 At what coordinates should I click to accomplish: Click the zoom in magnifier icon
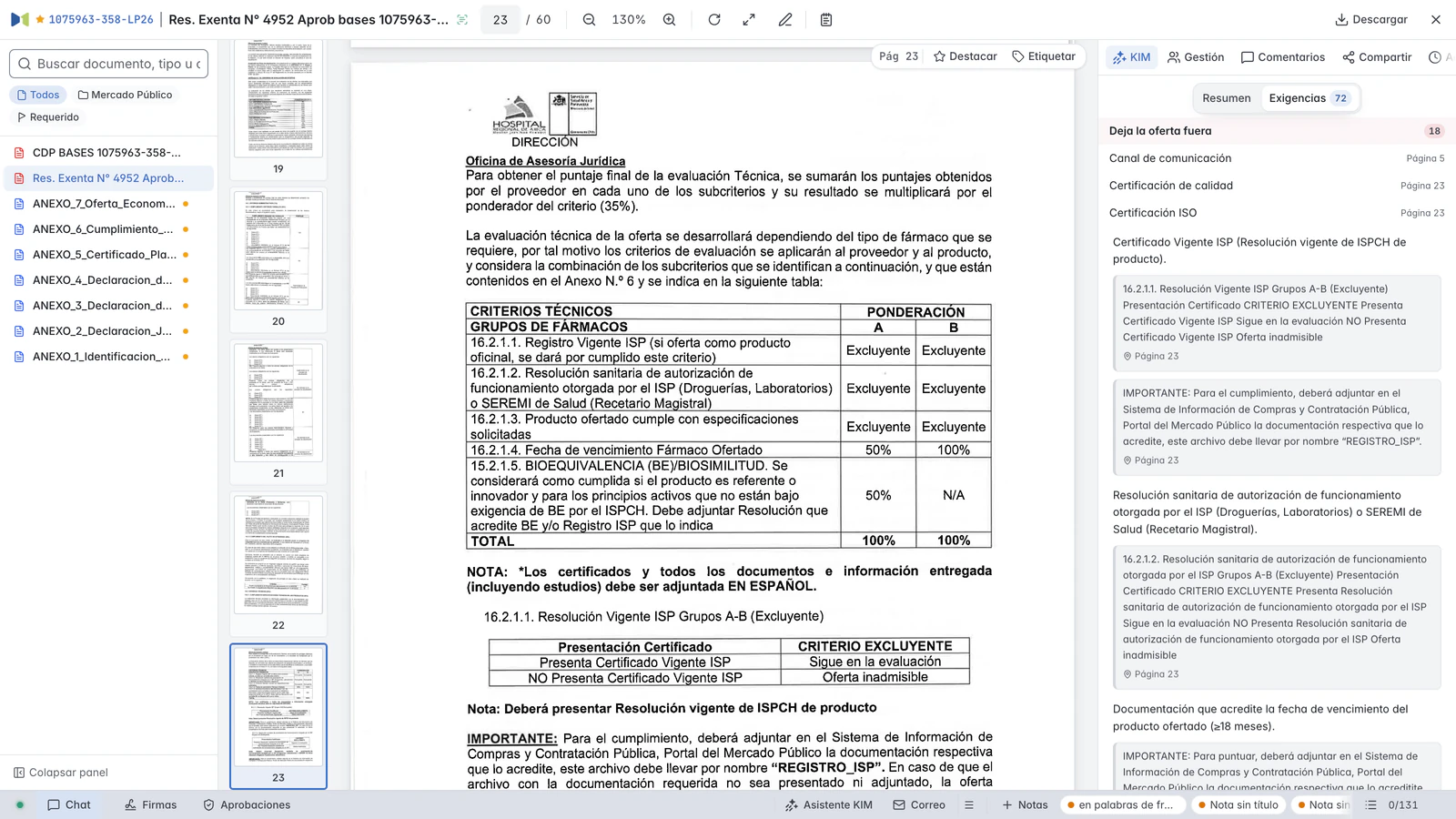tap(669, 20)
